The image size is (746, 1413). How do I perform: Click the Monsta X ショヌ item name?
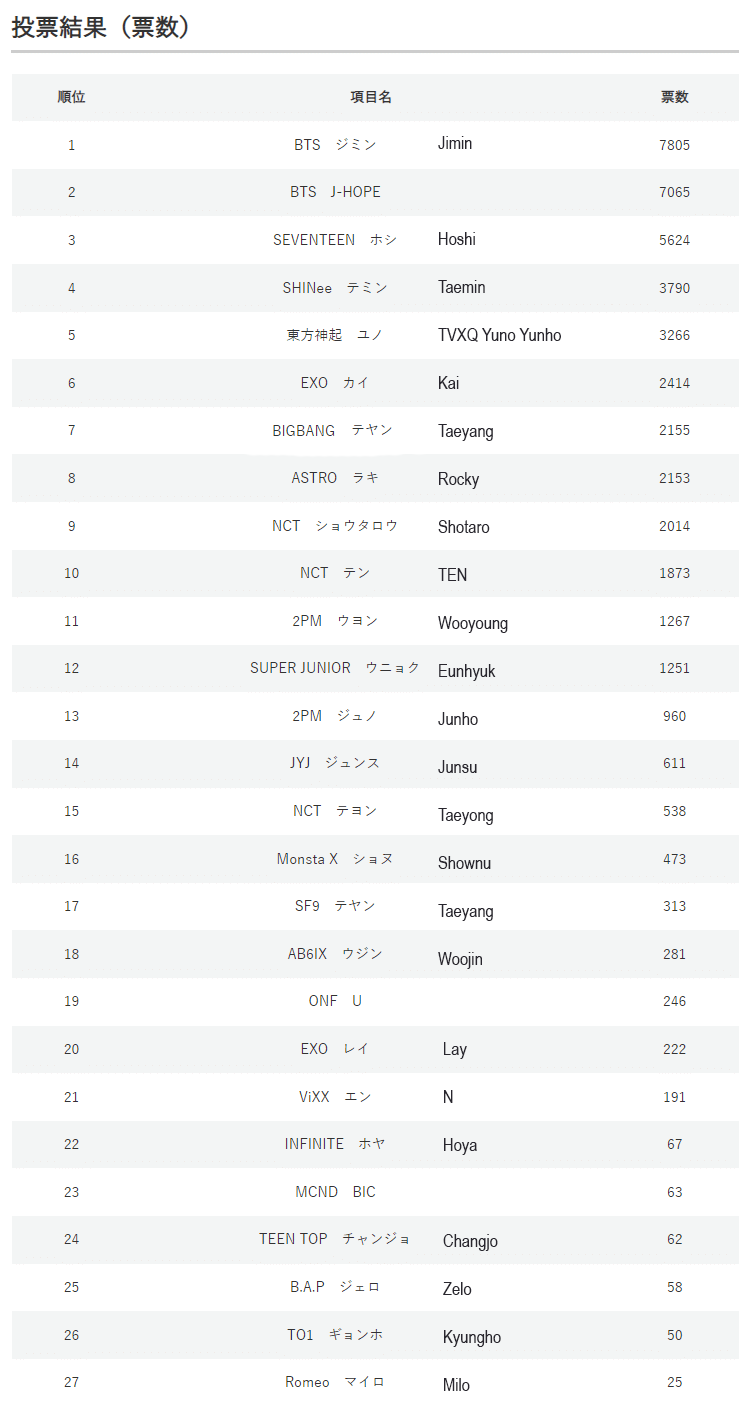335,859
